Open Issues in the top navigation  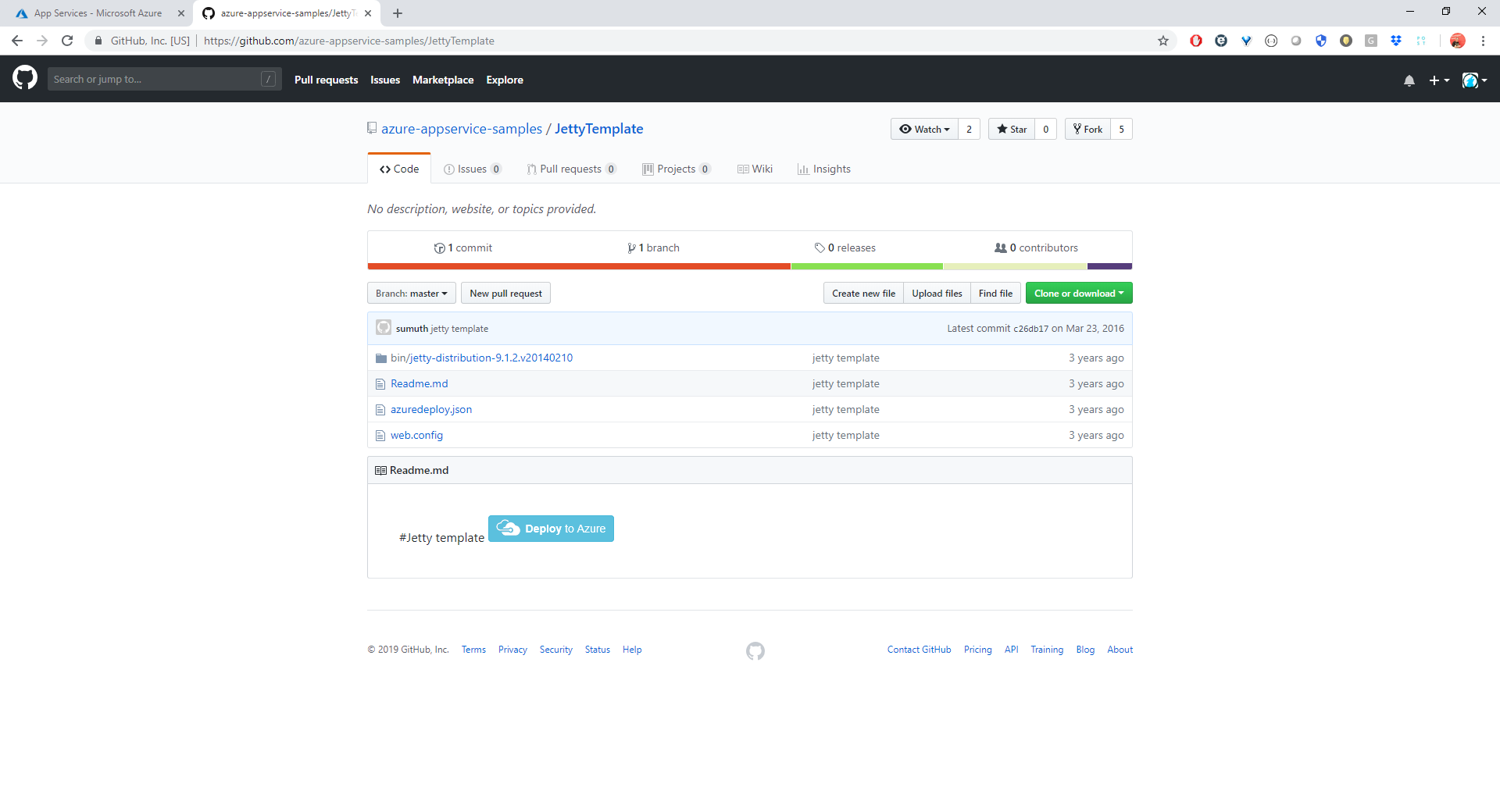[x=385, y=80]
